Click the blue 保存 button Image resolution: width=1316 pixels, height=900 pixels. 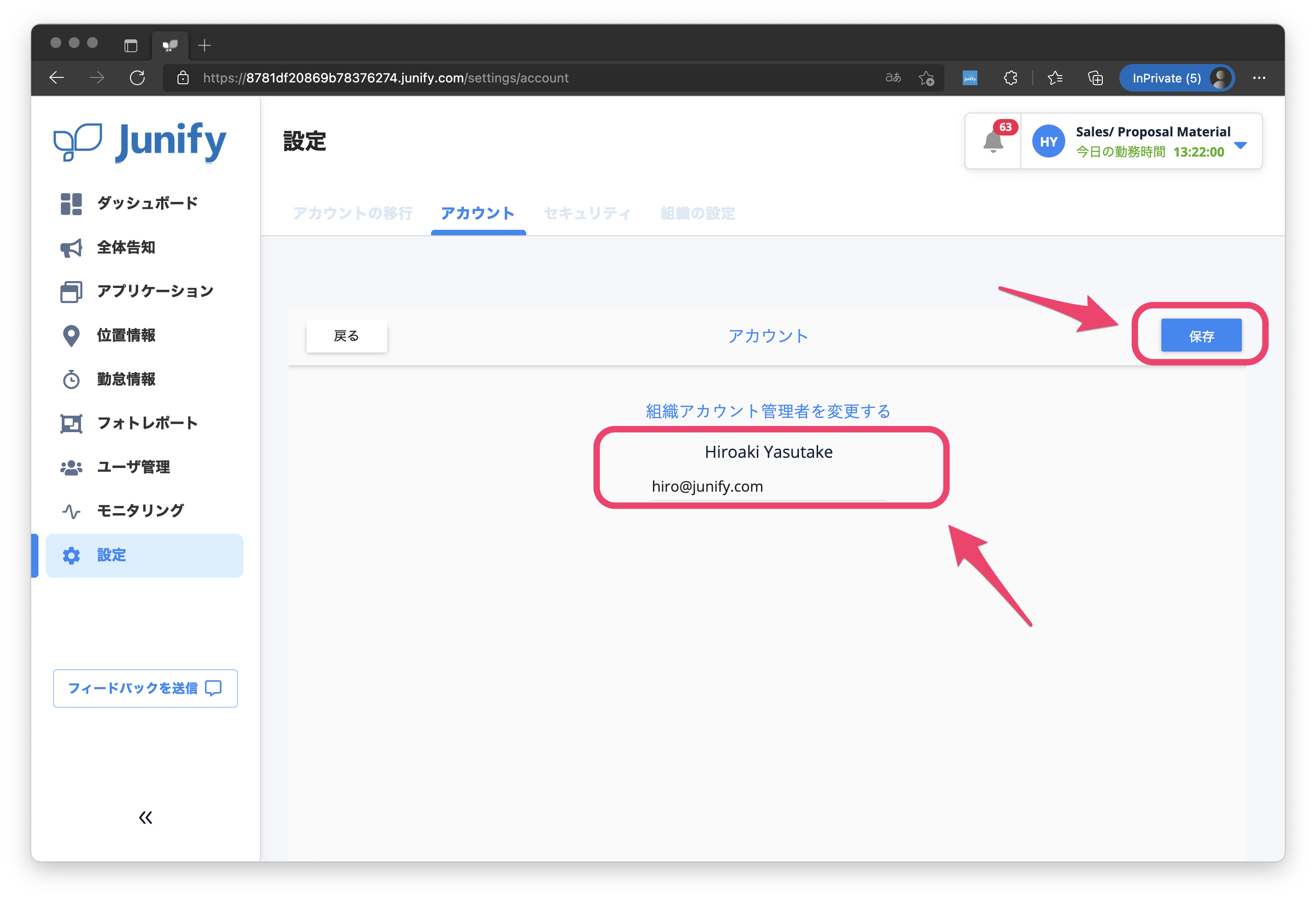point(1201,336)
